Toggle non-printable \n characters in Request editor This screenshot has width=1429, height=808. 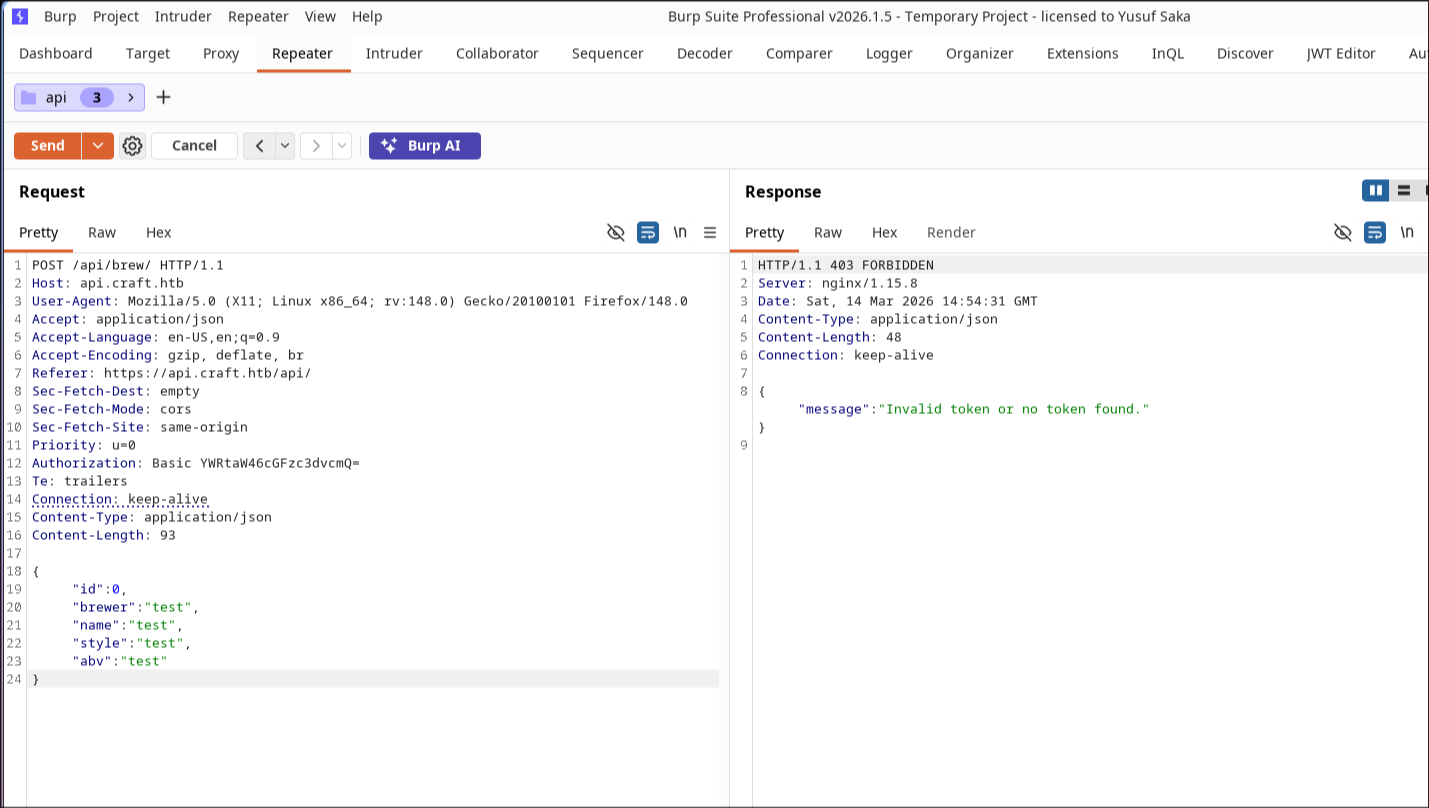click(680, 232)
